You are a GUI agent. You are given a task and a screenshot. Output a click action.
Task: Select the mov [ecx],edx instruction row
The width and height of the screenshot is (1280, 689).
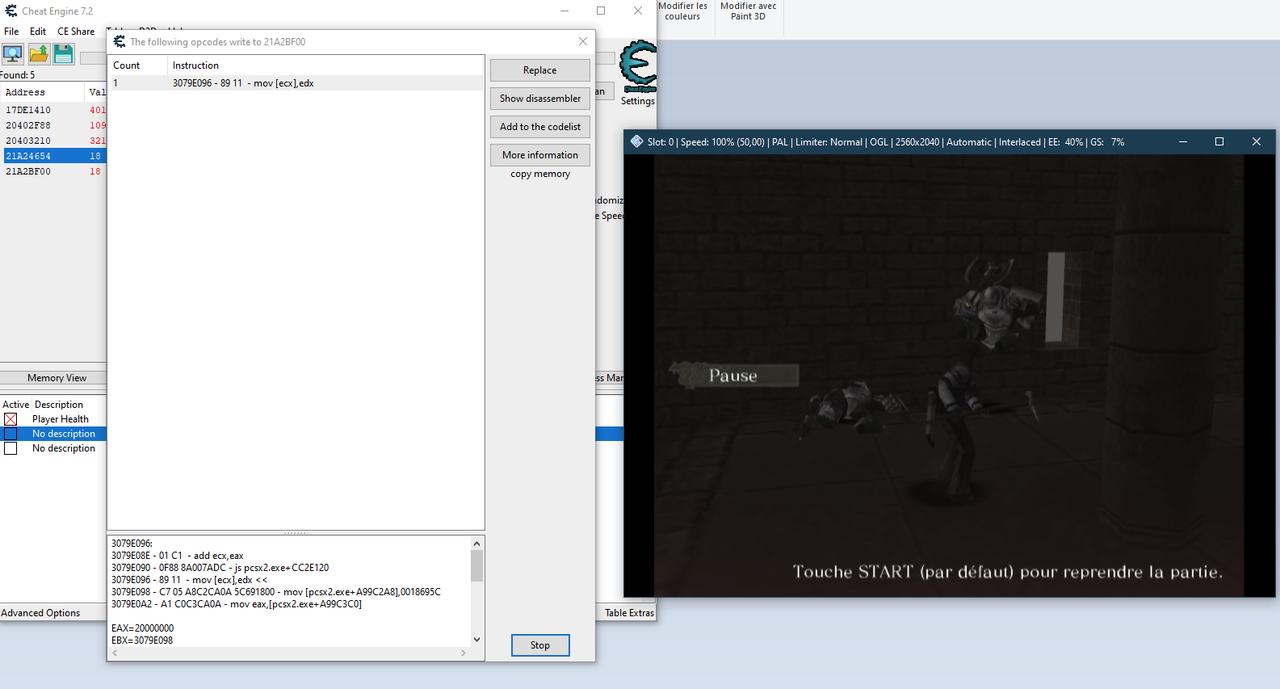[296, 83]
